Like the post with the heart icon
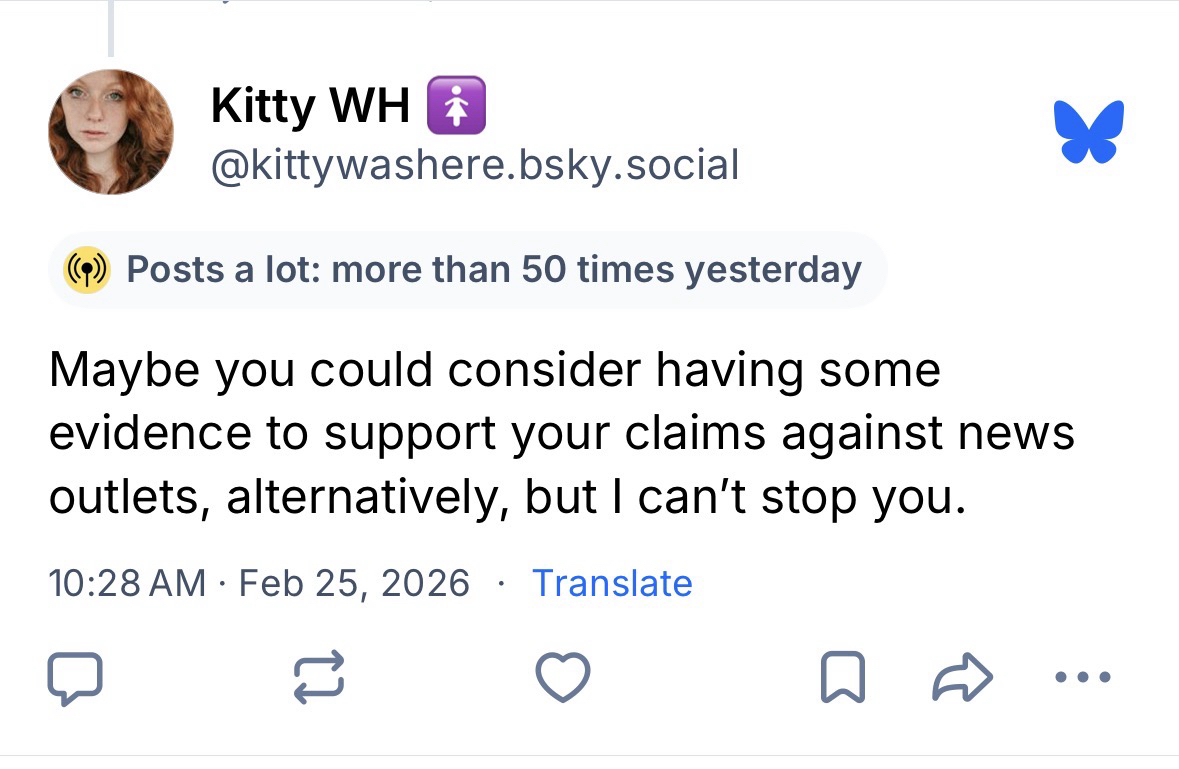Image resolution: width=1179 pixels, height=769 pixels. coord(564,677)
